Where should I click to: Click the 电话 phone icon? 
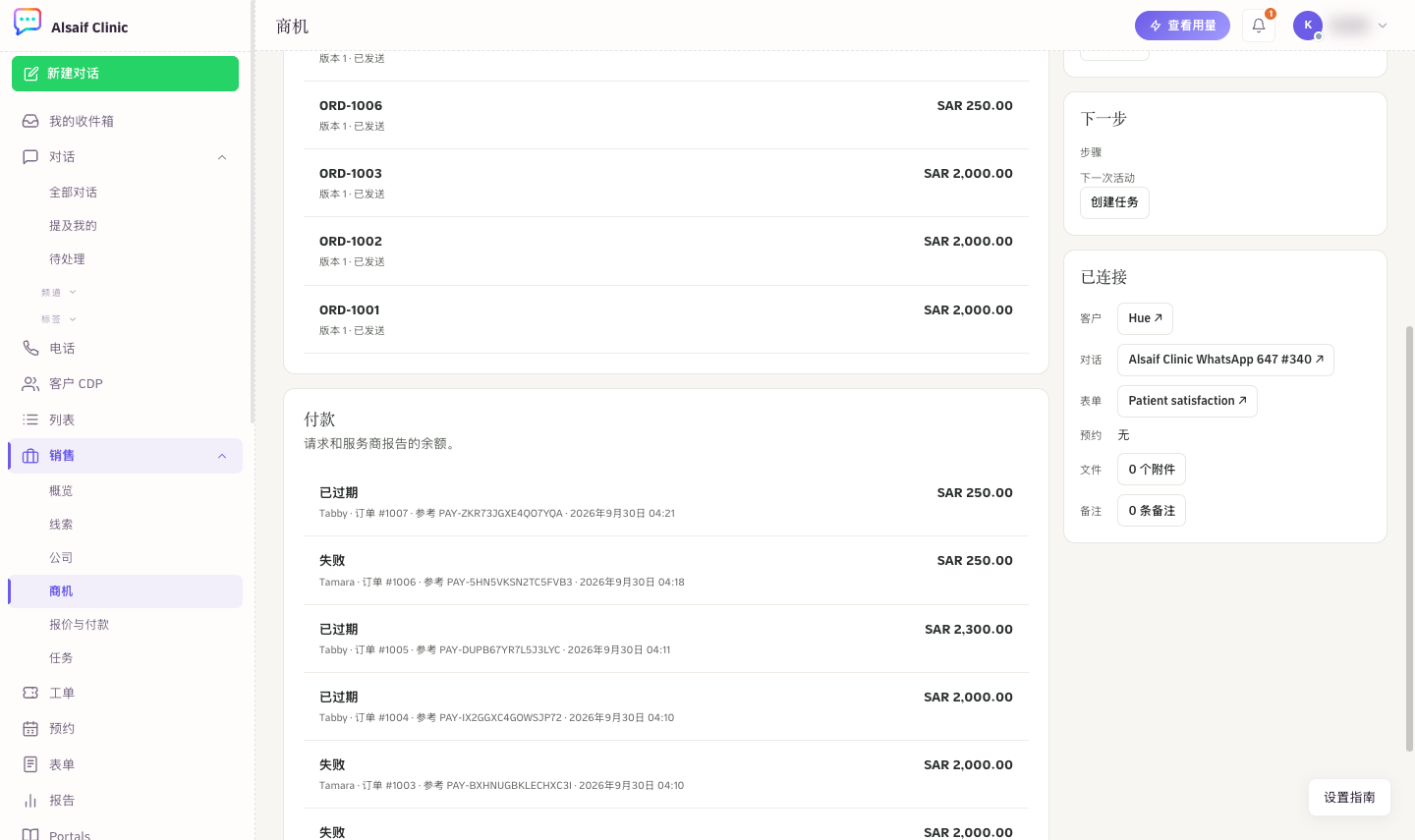[30, 348]
